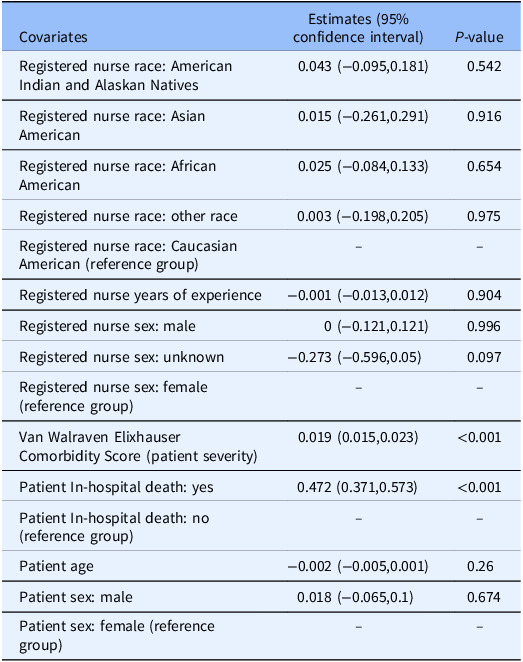Select the African American row label
The width and height of the screenshot is (523, 662).
[x=117, y=175]
